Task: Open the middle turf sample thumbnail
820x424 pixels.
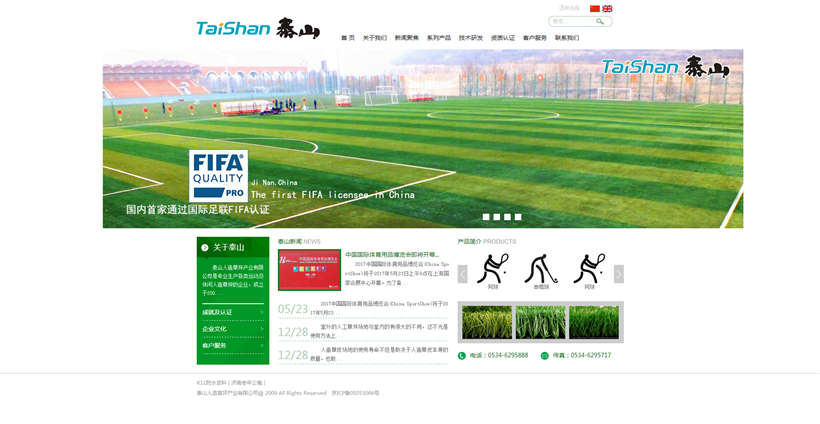Action: (541, 322)
